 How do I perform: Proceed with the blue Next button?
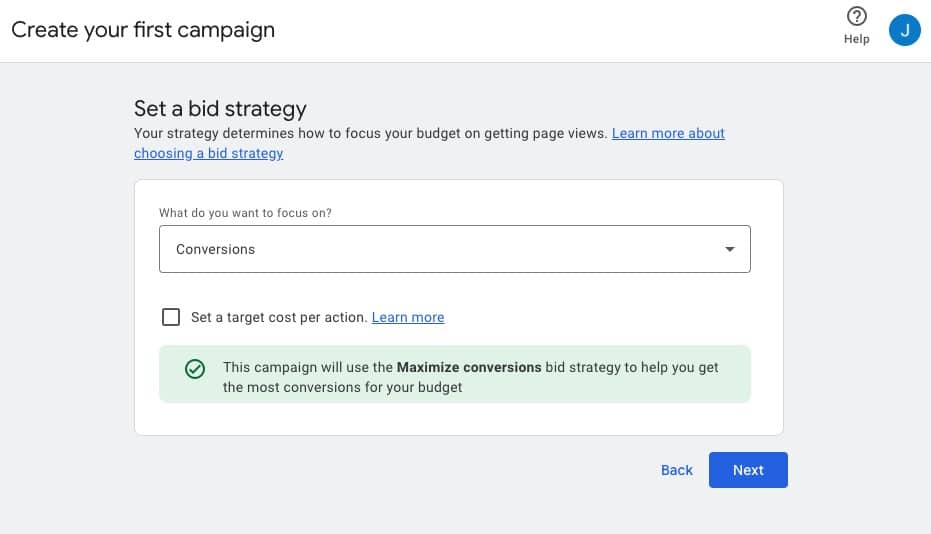pos(748,470)
